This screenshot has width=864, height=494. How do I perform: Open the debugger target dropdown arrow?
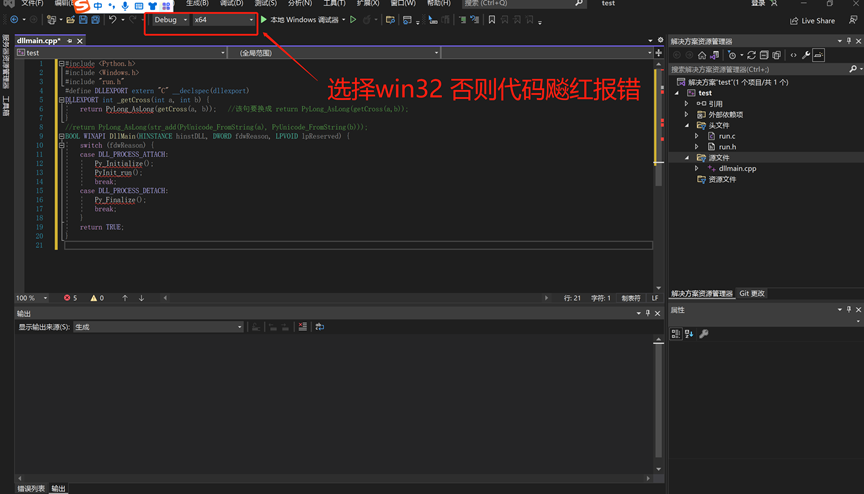coord(344,20)
